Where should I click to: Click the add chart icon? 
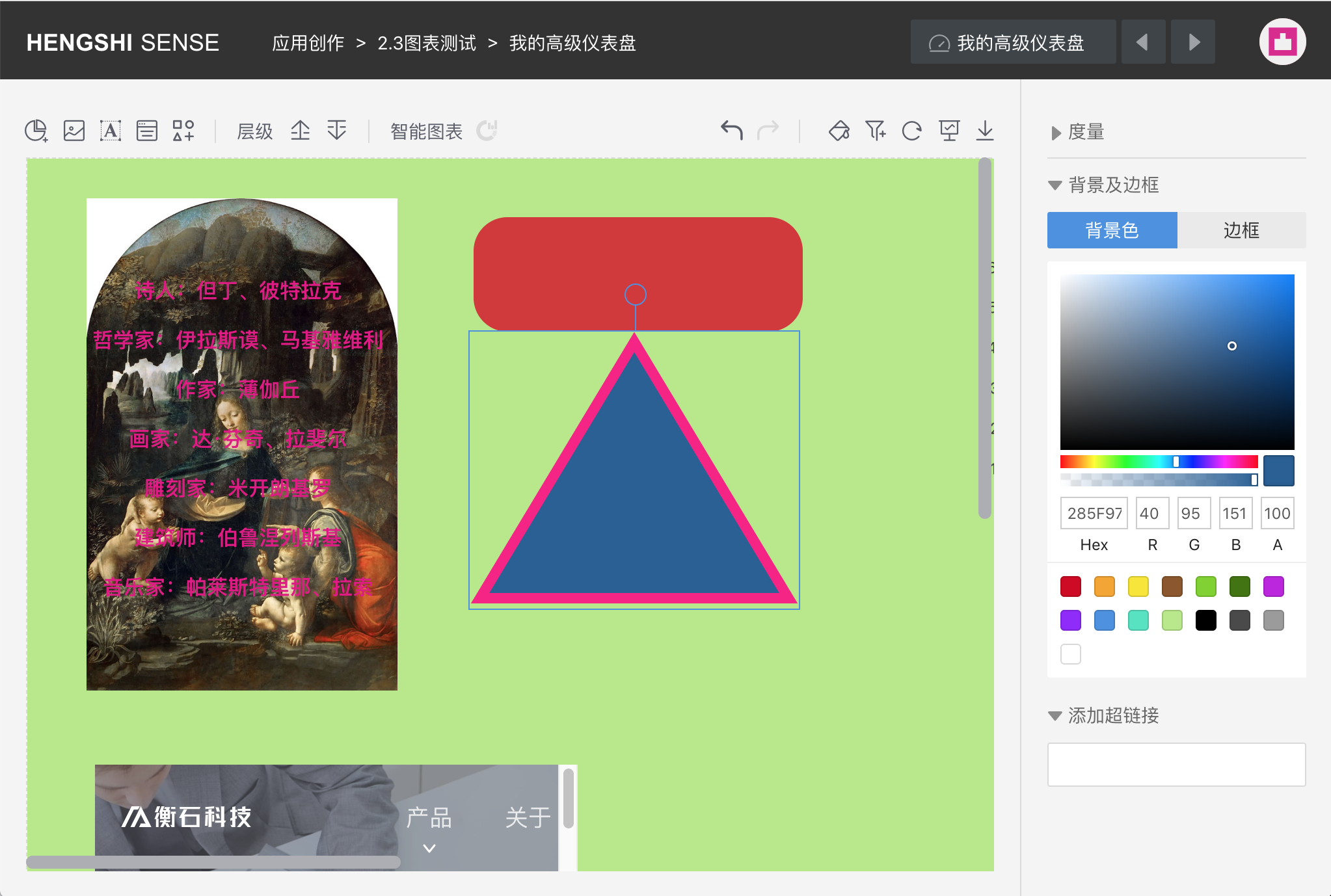36,131
